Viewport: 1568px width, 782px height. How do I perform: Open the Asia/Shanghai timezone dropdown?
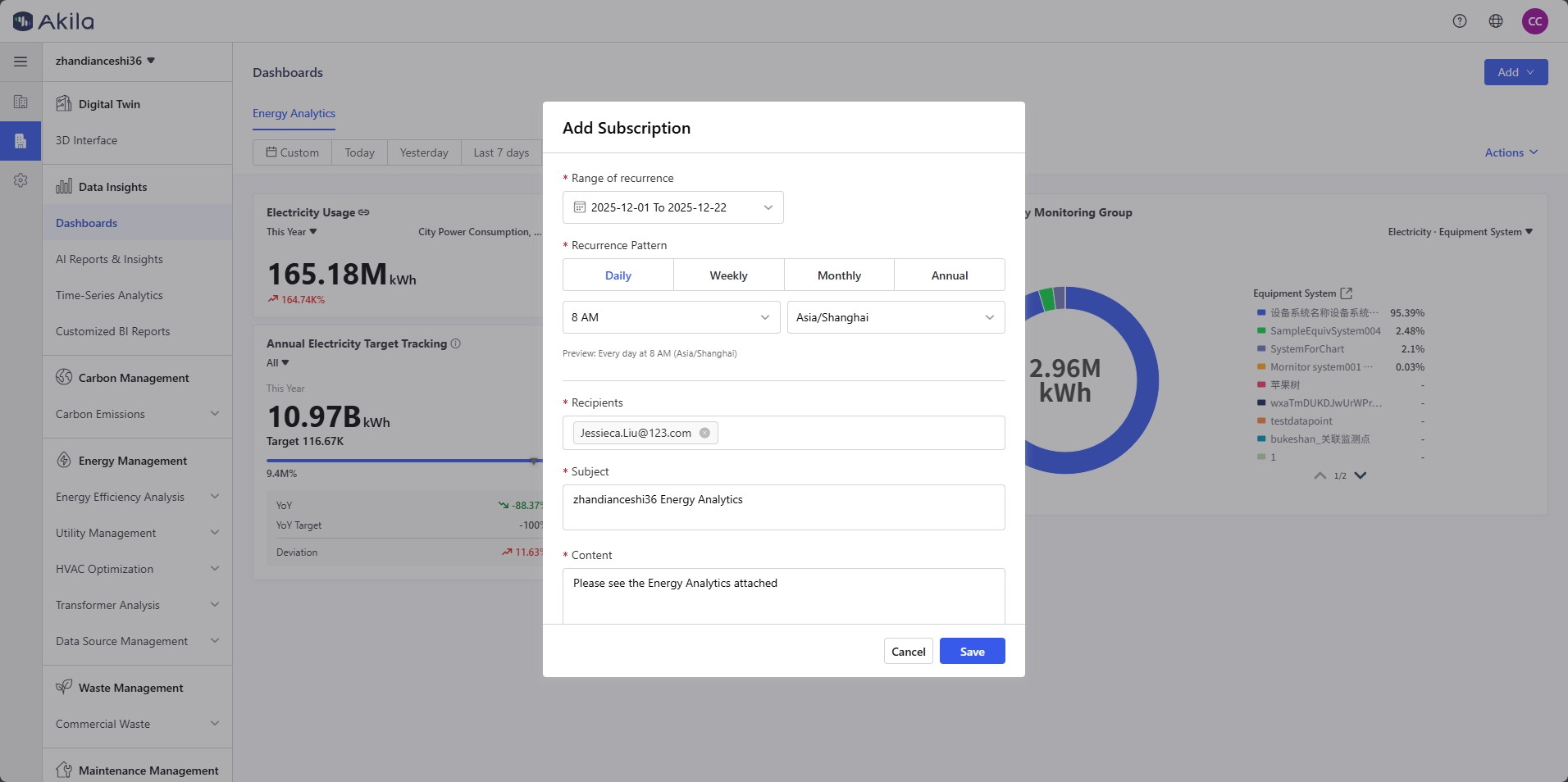[896, 317]
